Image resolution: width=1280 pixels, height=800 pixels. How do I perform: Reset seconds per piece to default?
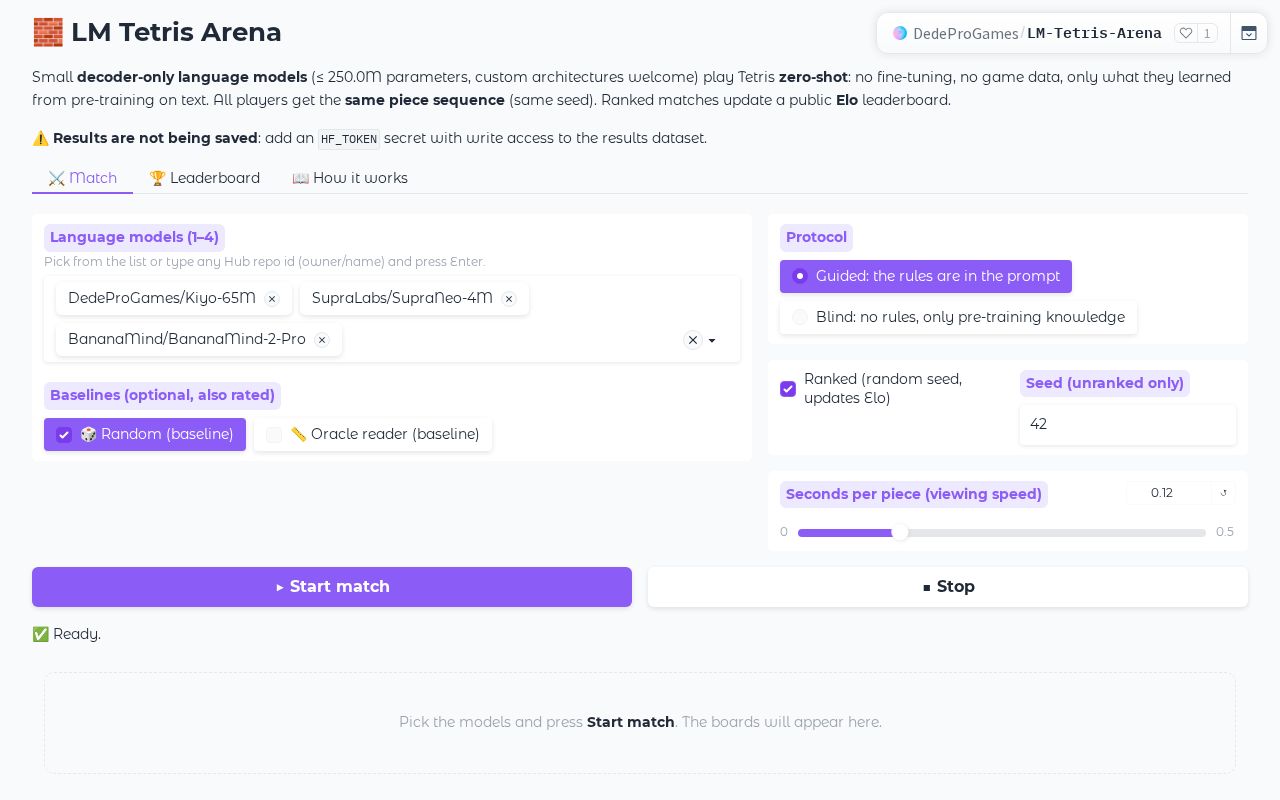pyautogui.click(x=1223, y=493)
